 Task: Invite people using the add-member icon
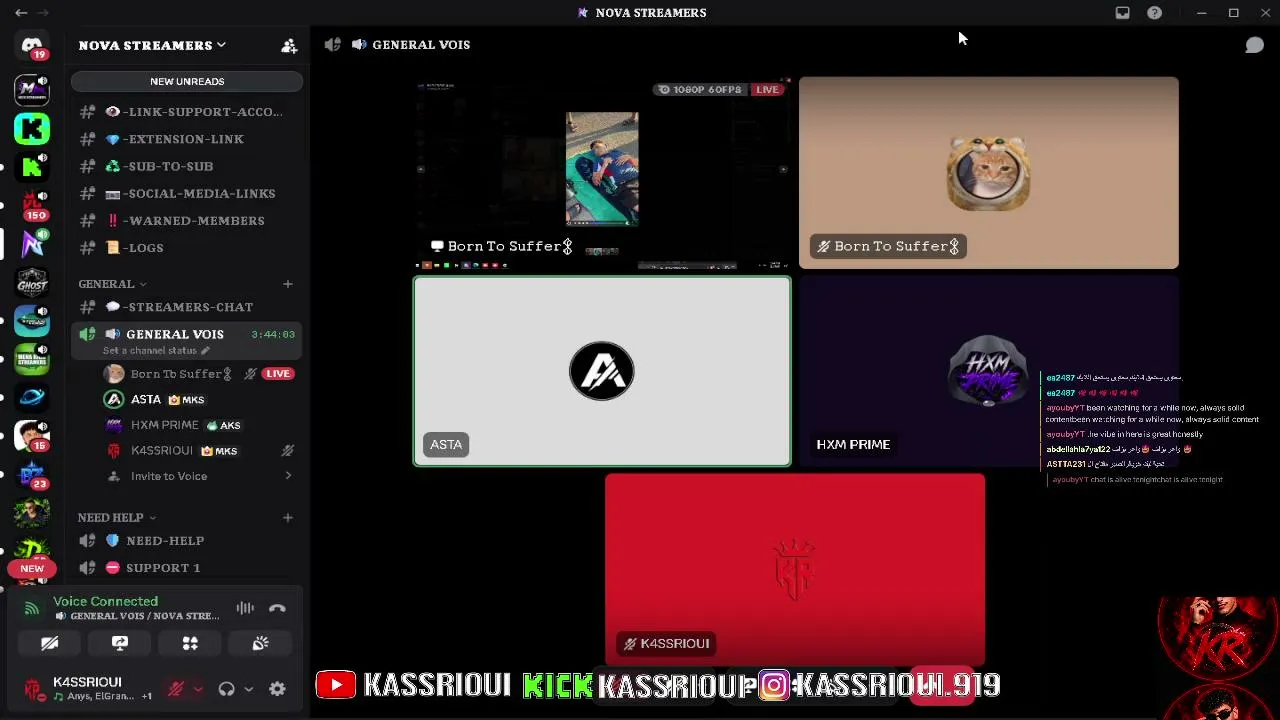click(x=289, y=45)
